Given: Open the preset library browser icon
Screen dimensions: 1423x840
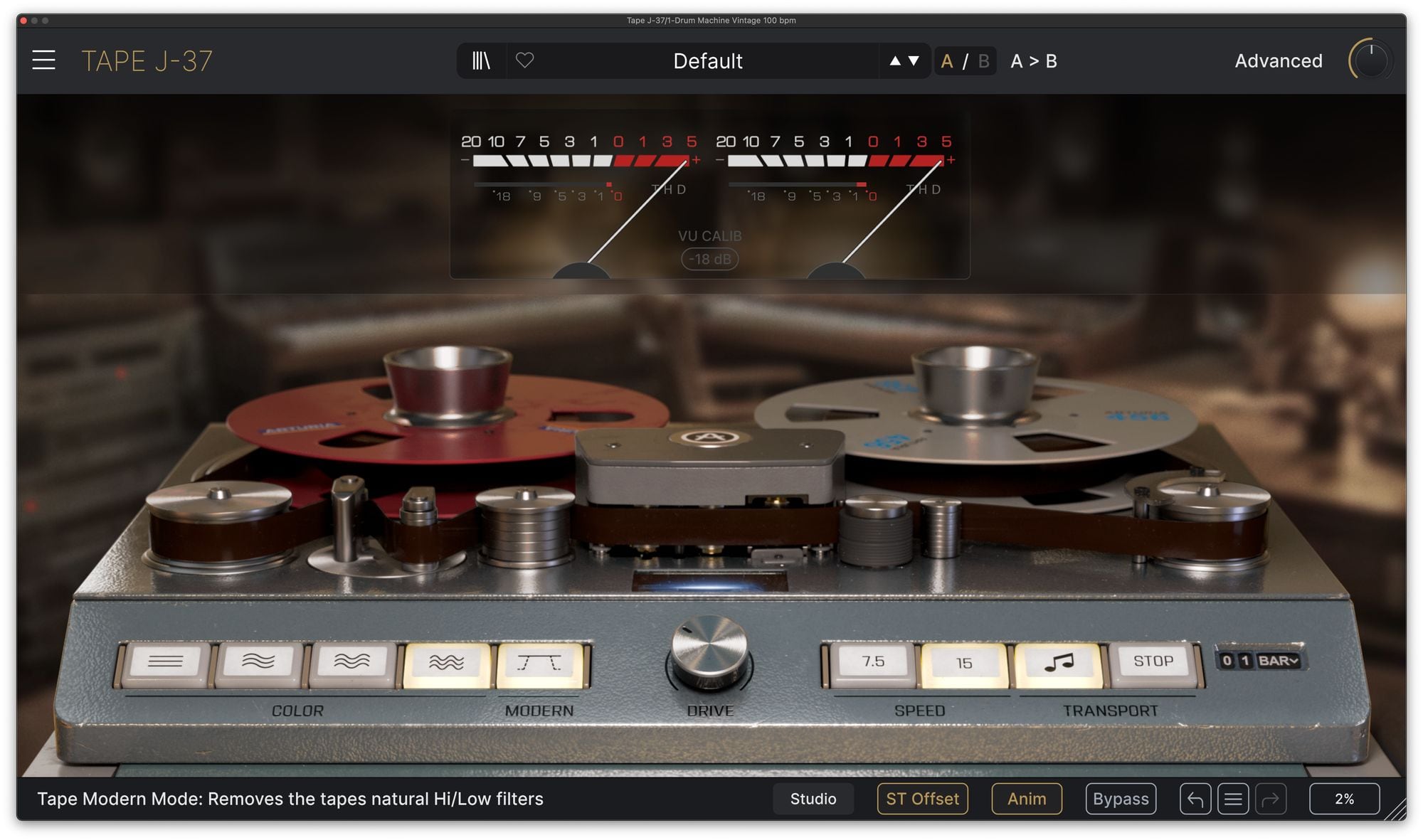Looking at the screenshot, I should [x=481, y=60].
